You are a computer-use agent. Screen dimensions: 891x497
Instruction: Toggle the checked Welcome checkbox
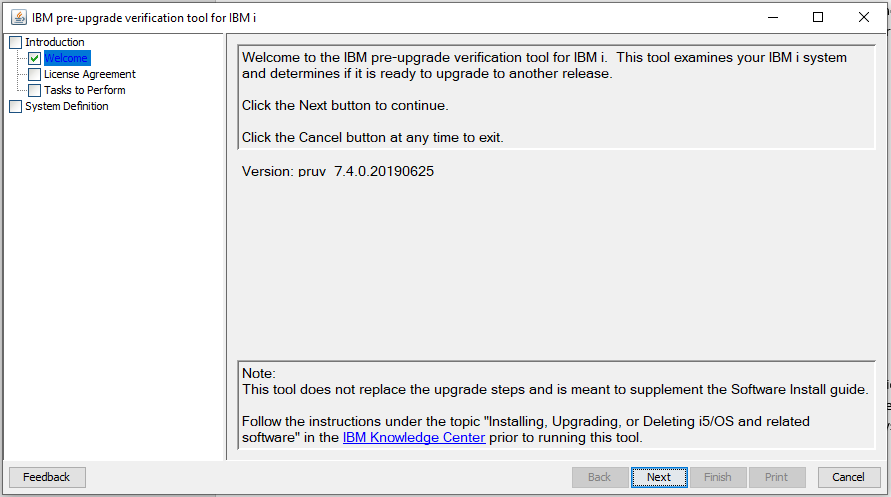pos(35,58)
